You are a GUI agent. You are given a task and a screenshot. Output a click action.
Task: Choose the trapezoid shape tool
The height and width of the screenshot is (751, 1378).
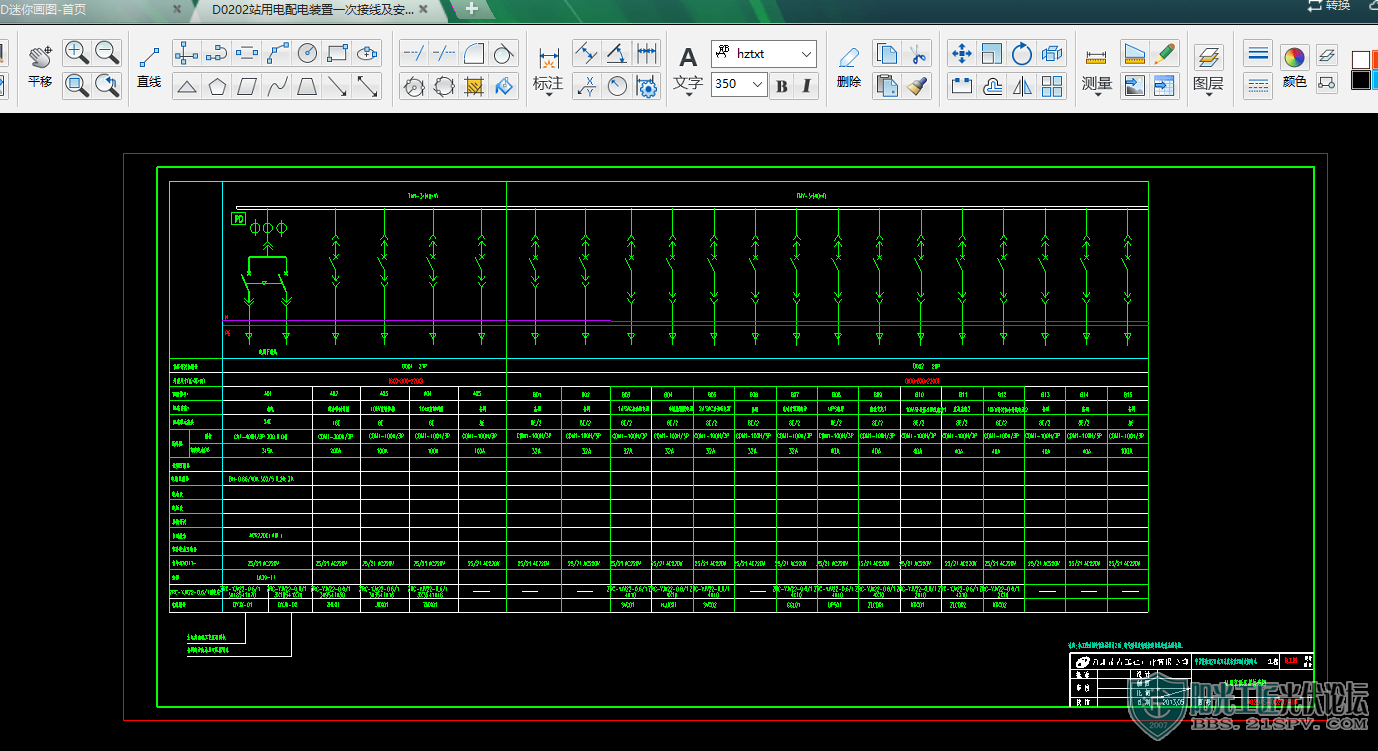click(308, 87)
